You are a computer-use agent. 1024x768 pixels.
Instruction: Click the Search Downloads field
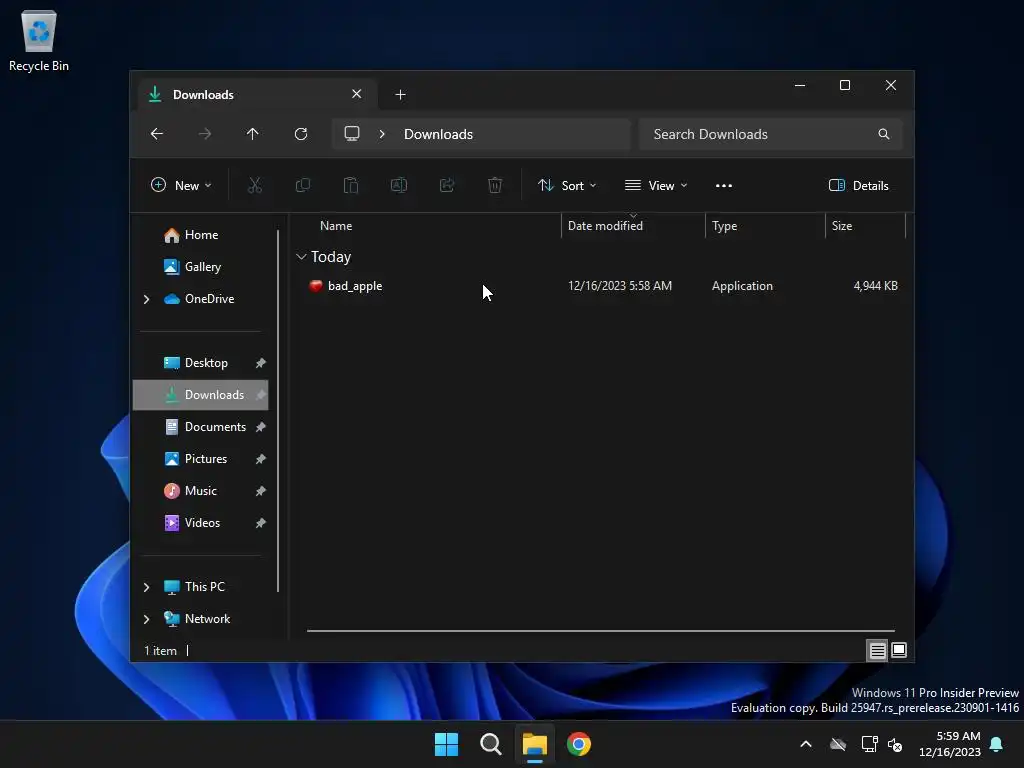(x=771, y=134)
